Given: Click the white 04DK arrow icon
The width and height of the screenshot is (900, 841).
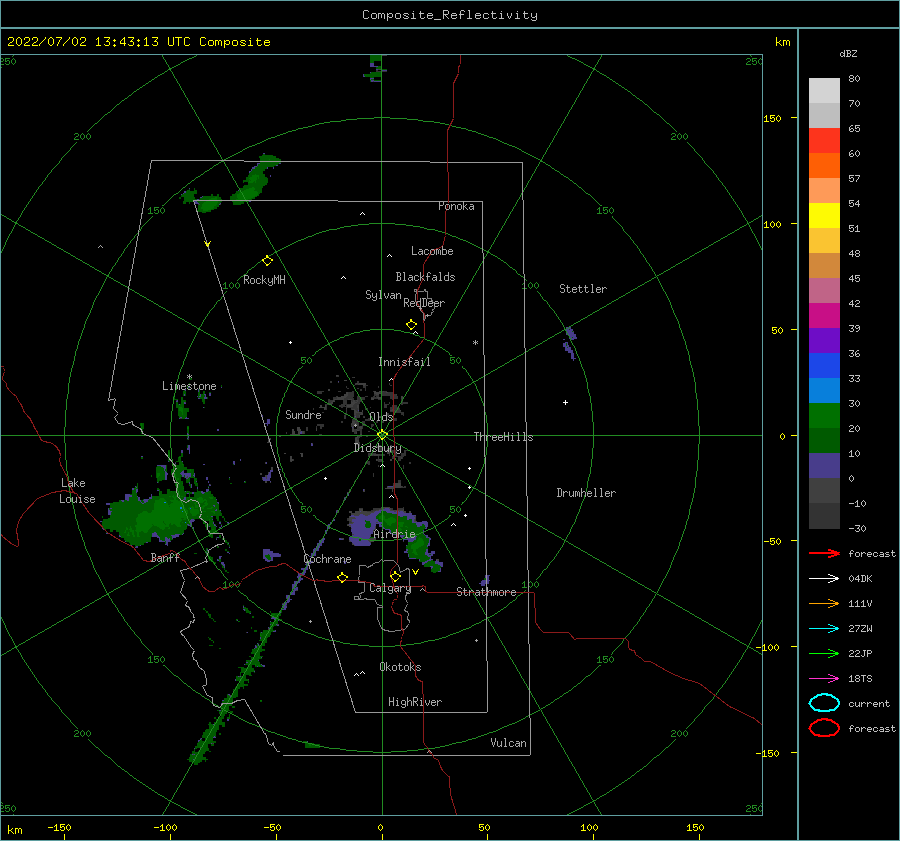Looking at the screenshot, I should (x=824, y=578).
